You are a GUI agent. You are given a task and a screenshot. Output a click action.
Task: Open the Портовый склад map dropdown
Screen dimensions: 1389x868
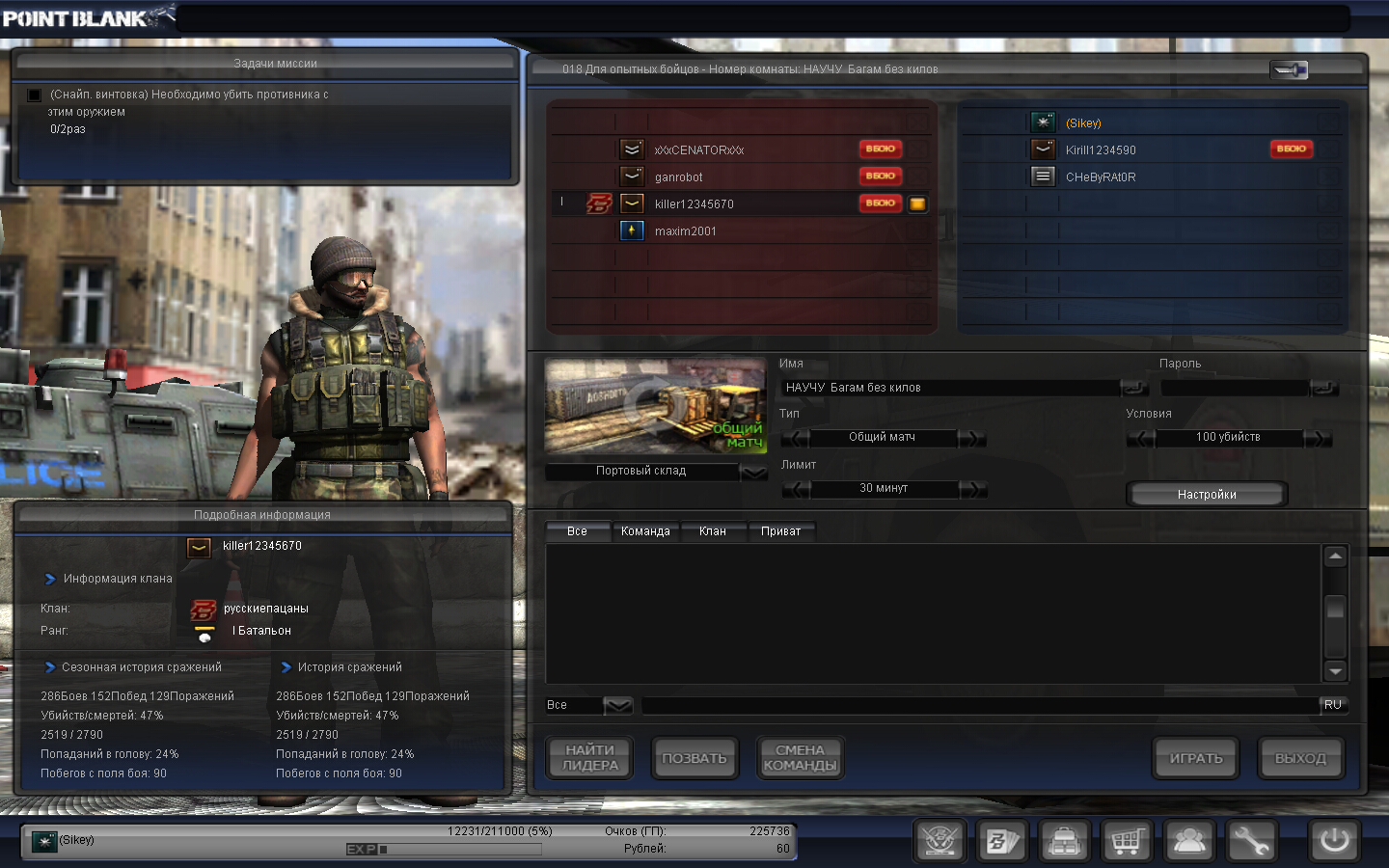point(753,472)
